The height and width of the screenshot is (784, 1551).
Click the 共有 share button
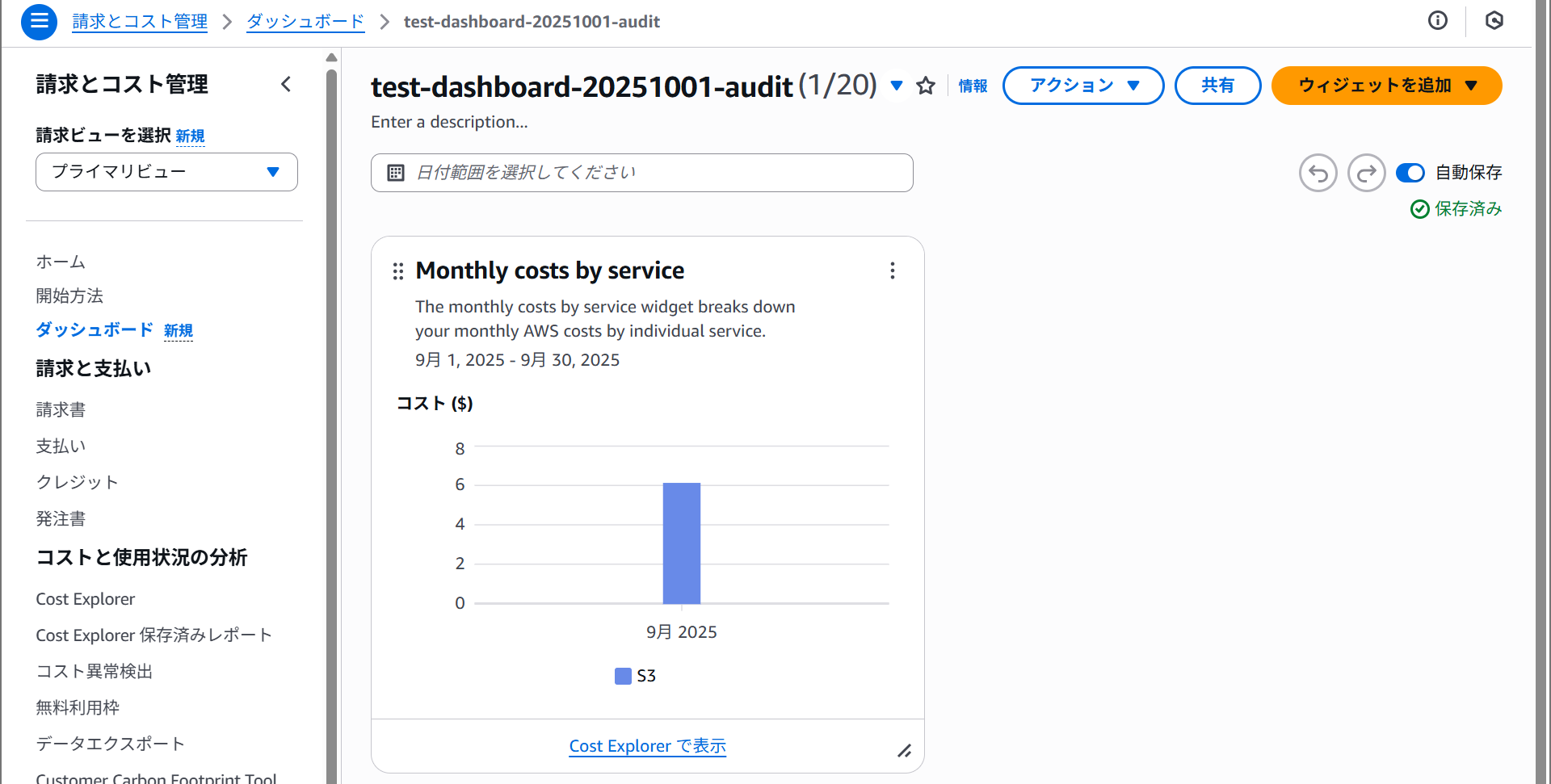pyautogui.click(x=1217, y=86)
